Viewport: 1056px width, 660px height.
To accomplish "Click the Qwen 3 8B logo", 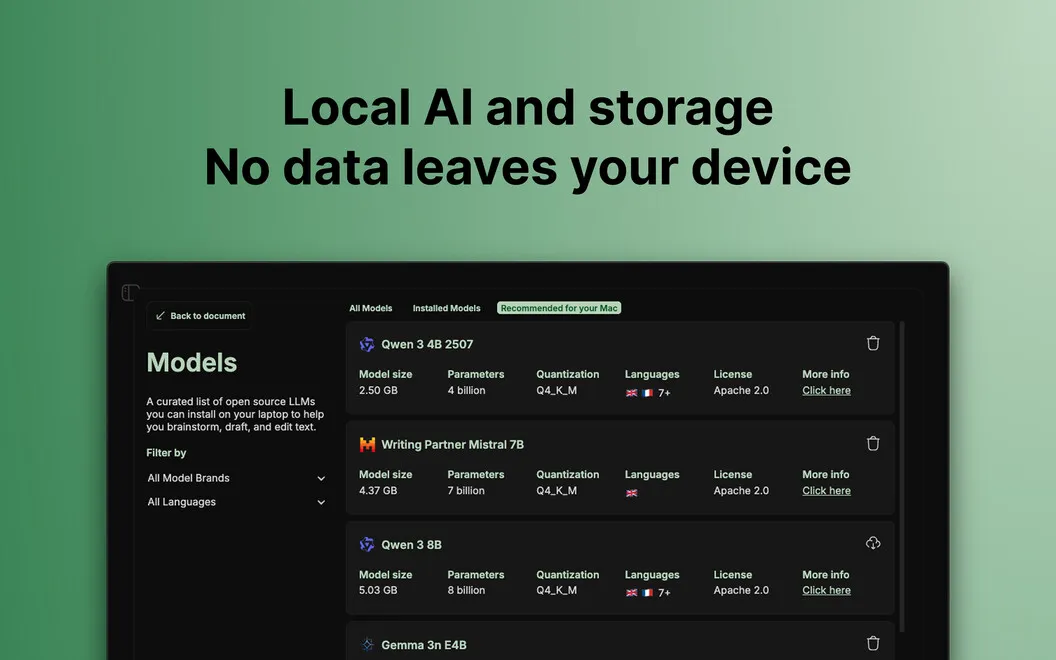I will point(367,544).
